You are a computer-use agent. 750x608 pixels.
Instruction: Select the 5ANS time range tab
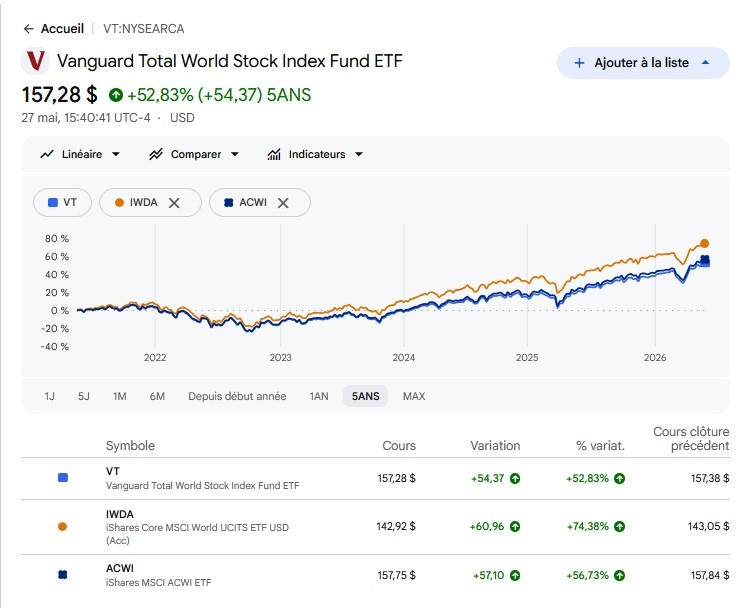click(365, 396)
